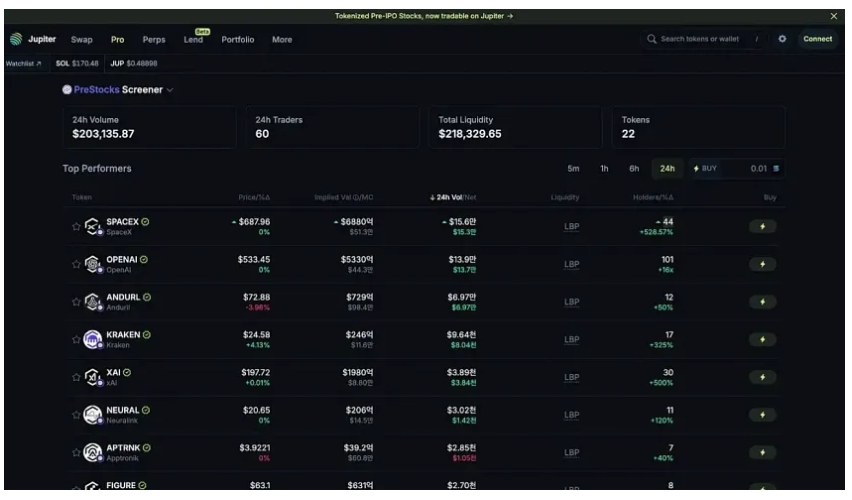This screenshot has height=500, width=852.
Task: Click the APTRNK token logo
Action: (x=93, y=452)
